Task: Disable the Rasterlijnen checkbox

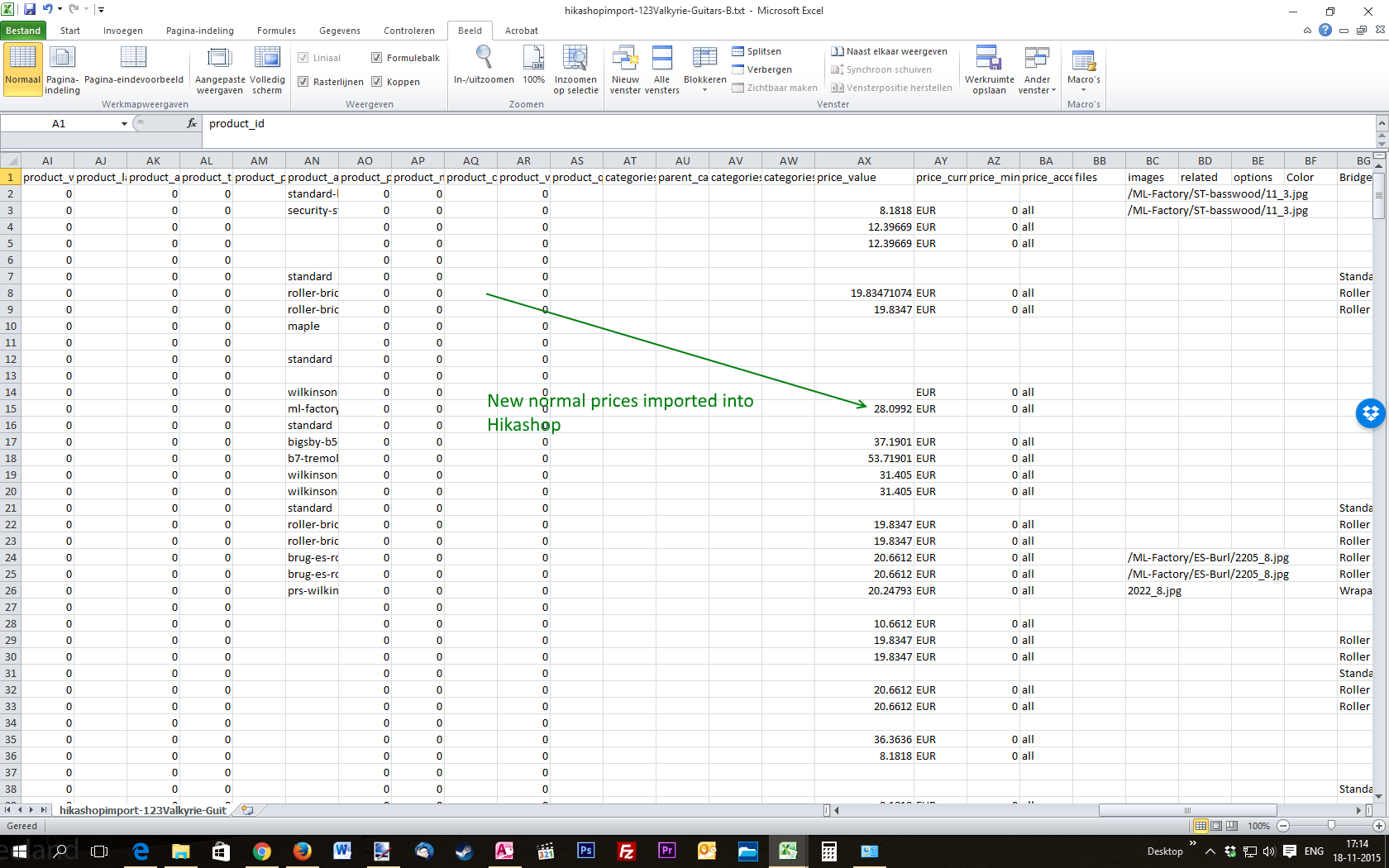Action: tap(303, 82)
